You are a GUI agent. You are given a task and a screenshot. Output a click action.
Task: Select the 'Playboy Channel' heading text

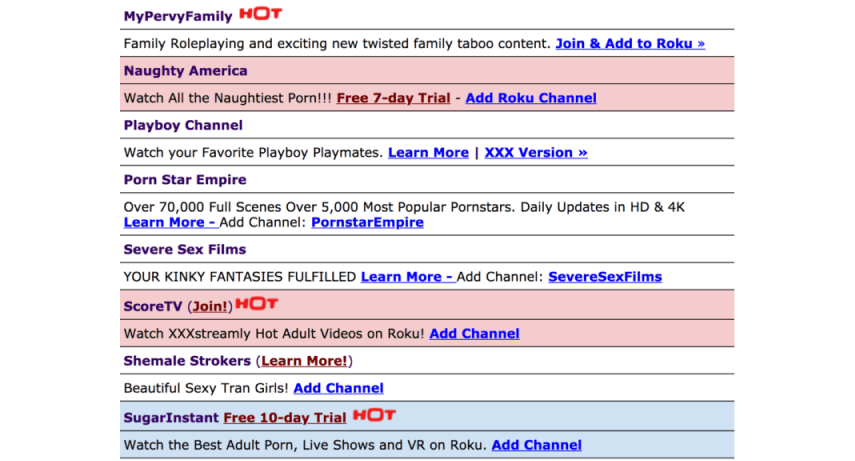(x=183, y=125)
